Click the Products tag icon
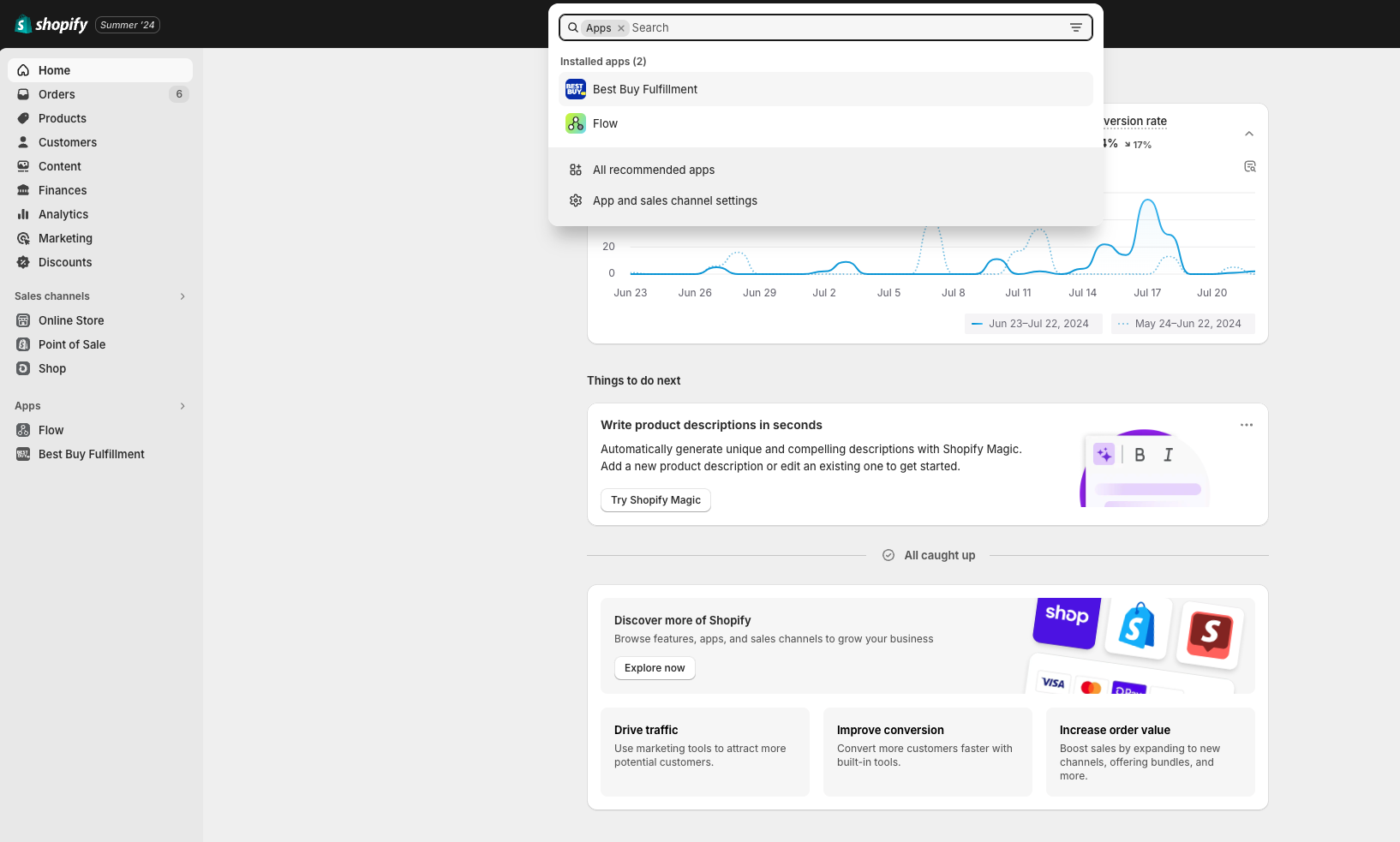 point(23,118)
